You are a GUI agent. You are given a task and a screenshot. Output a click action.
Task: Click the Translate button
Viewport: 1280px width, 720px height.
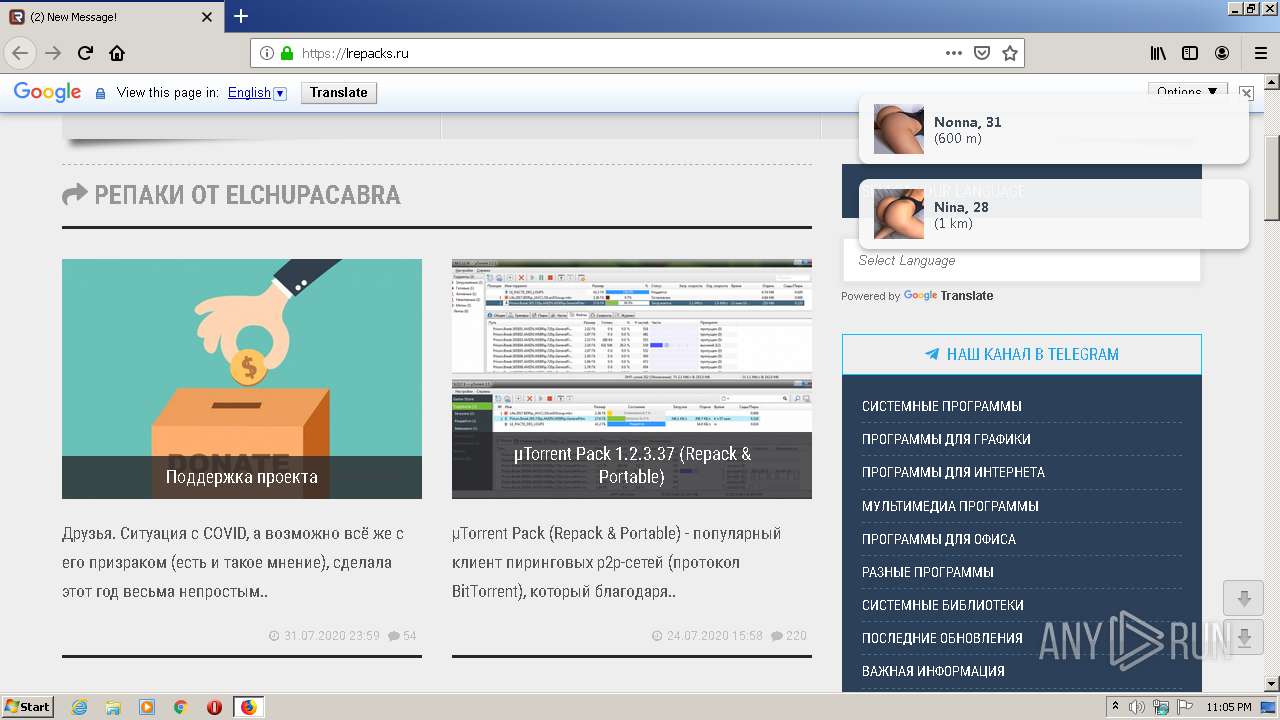pyautogui.click(x=338, y=92)
